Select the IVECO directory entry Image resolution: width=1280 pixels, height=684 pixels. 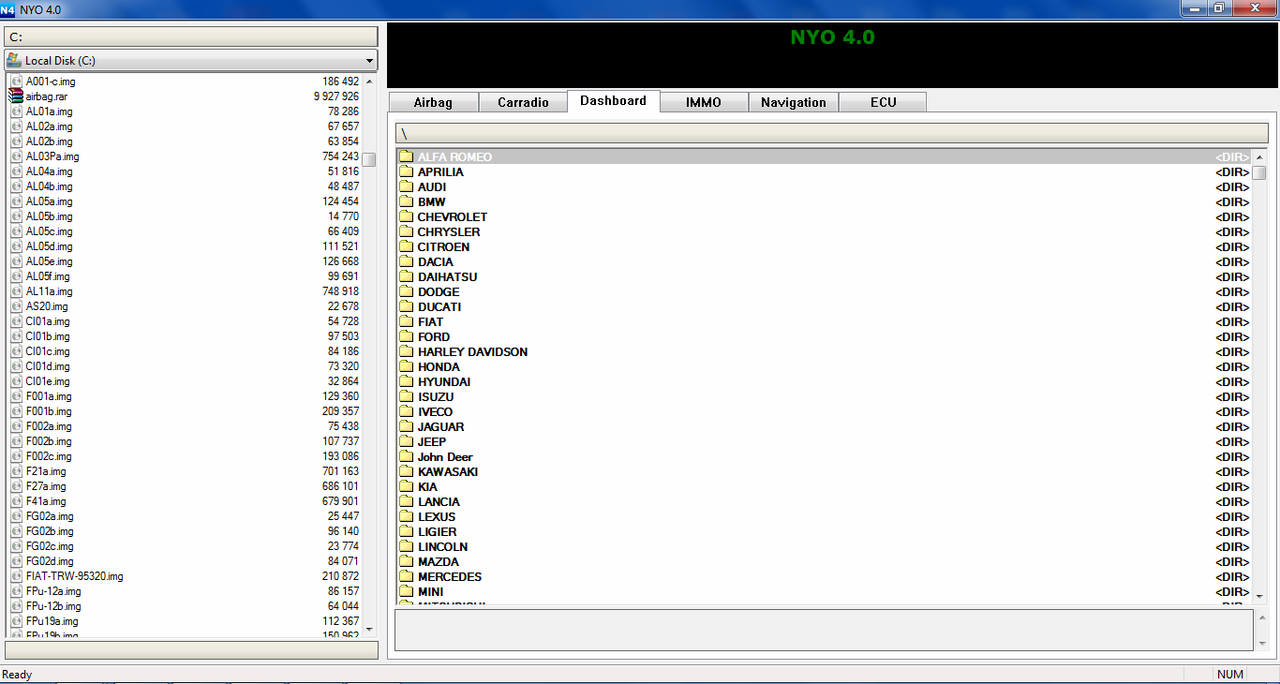click(824, 412)
